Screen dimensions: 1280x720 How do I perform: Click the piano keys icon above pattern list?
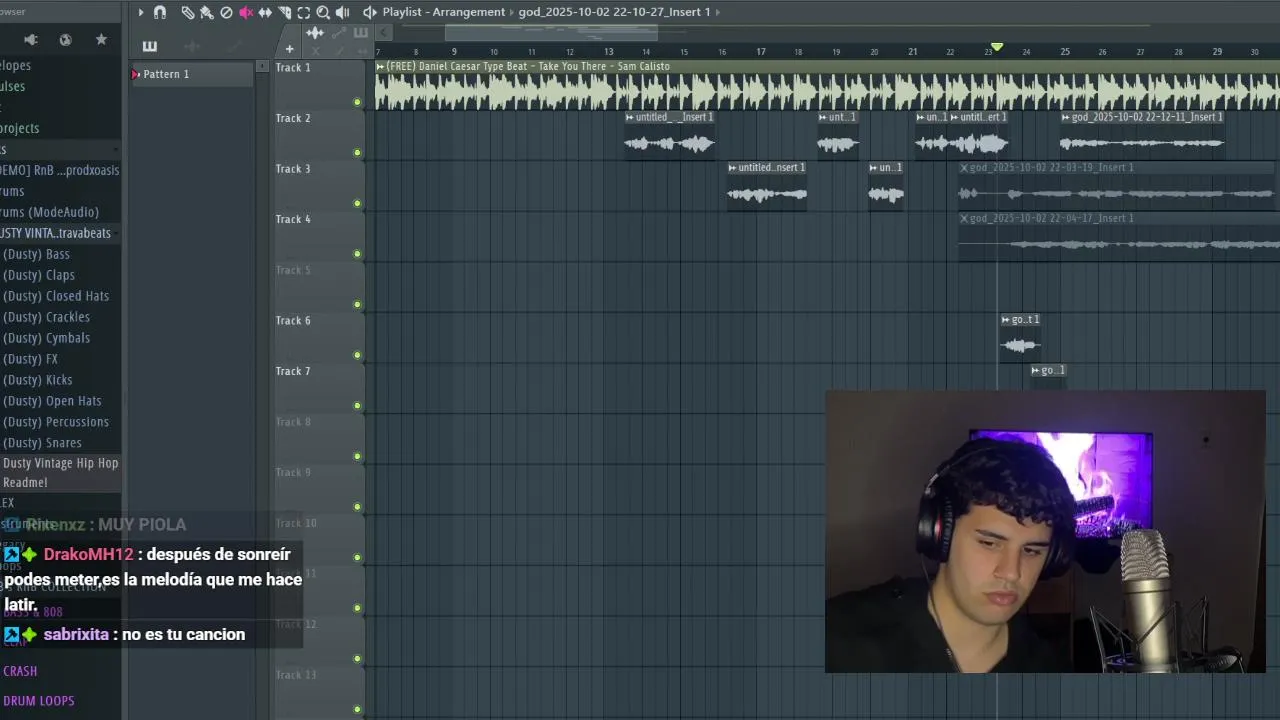tap(150, 46)
